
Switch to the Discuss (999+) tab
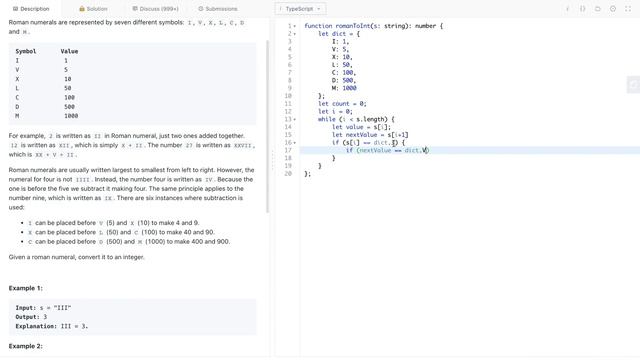(x=156, y=9)
